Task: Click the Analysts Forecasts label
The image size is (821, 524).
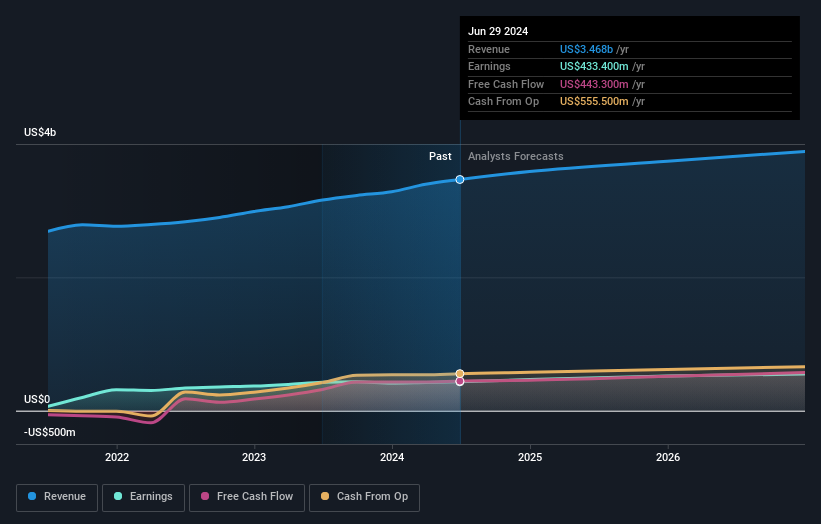Action: tap(516, 156)
